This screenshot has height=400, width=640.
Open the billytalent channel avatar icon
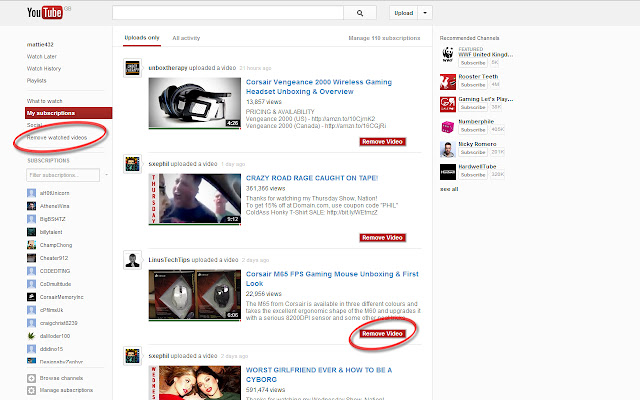31,232
